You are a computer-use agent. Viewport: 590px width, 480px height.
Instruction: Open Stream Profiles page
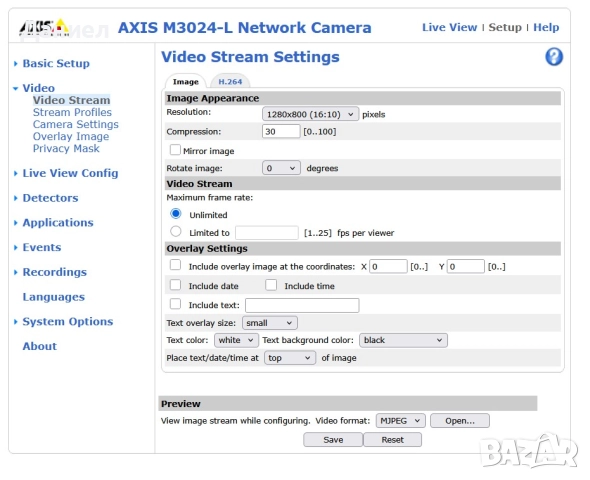pos(72,112)
